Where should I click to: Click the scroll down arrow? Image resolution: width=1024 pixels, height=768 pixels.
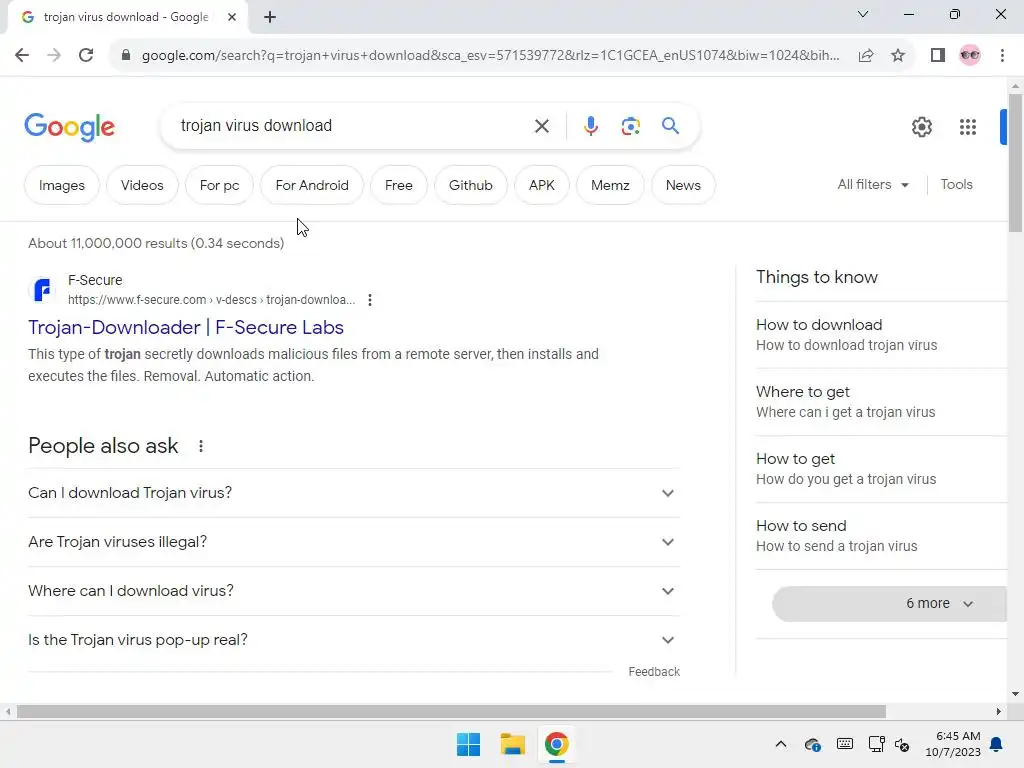coord(1015,694)
